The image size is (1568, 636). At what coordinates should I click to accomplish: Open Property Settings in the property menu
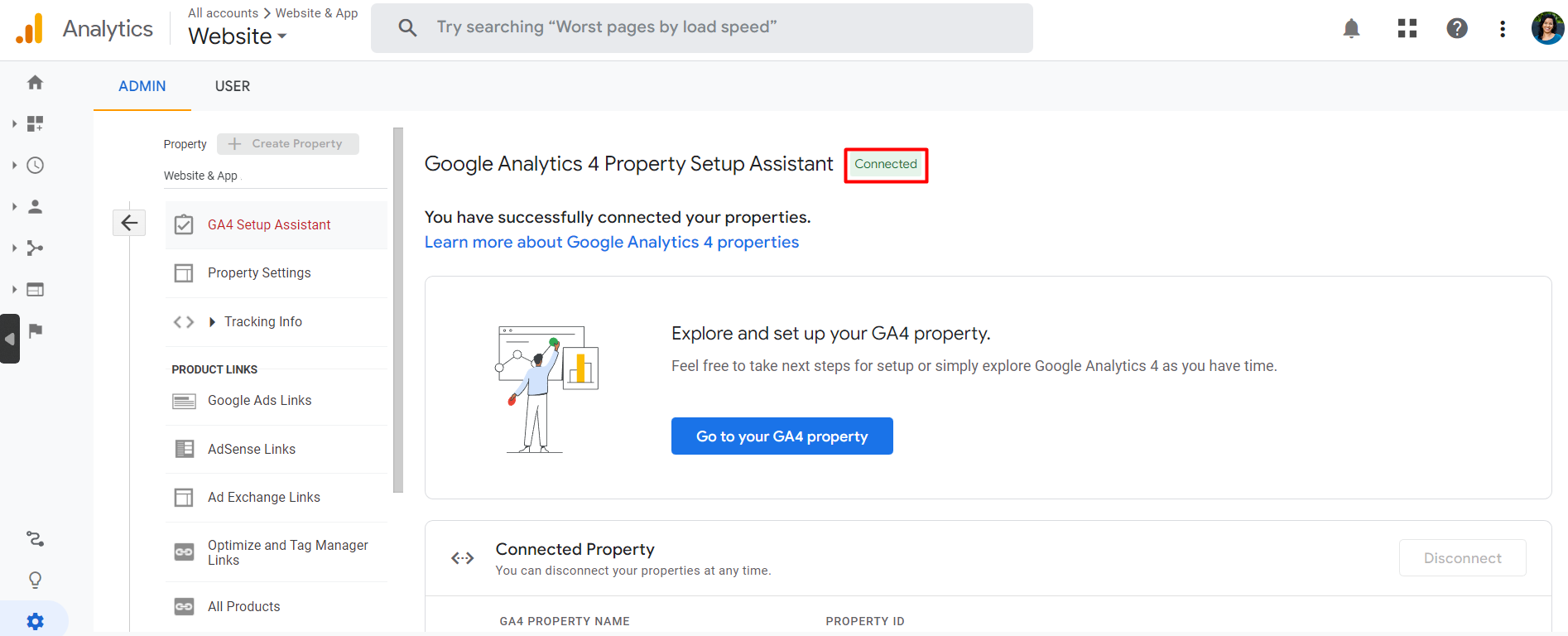(259, 273)
